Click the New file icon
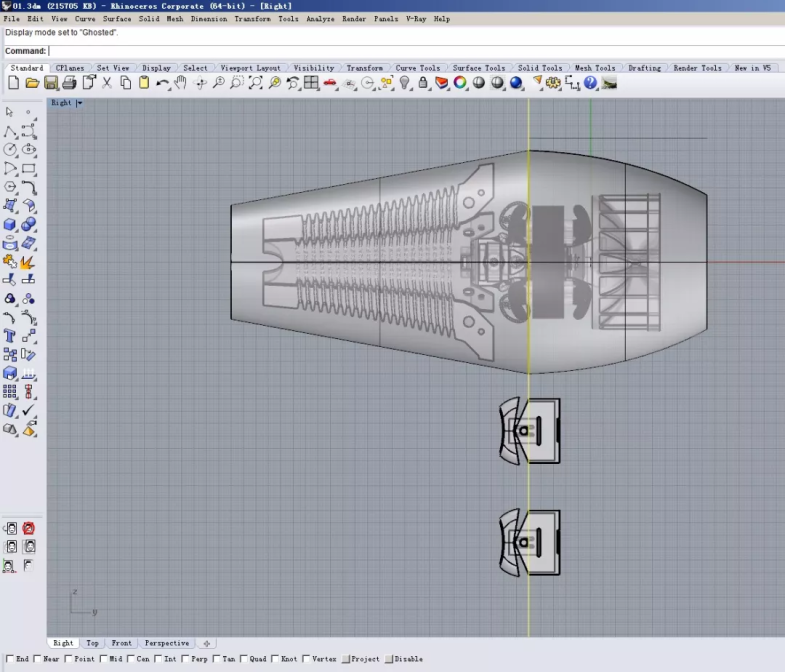The image size is (785, 672). click(x=13, y=83)
